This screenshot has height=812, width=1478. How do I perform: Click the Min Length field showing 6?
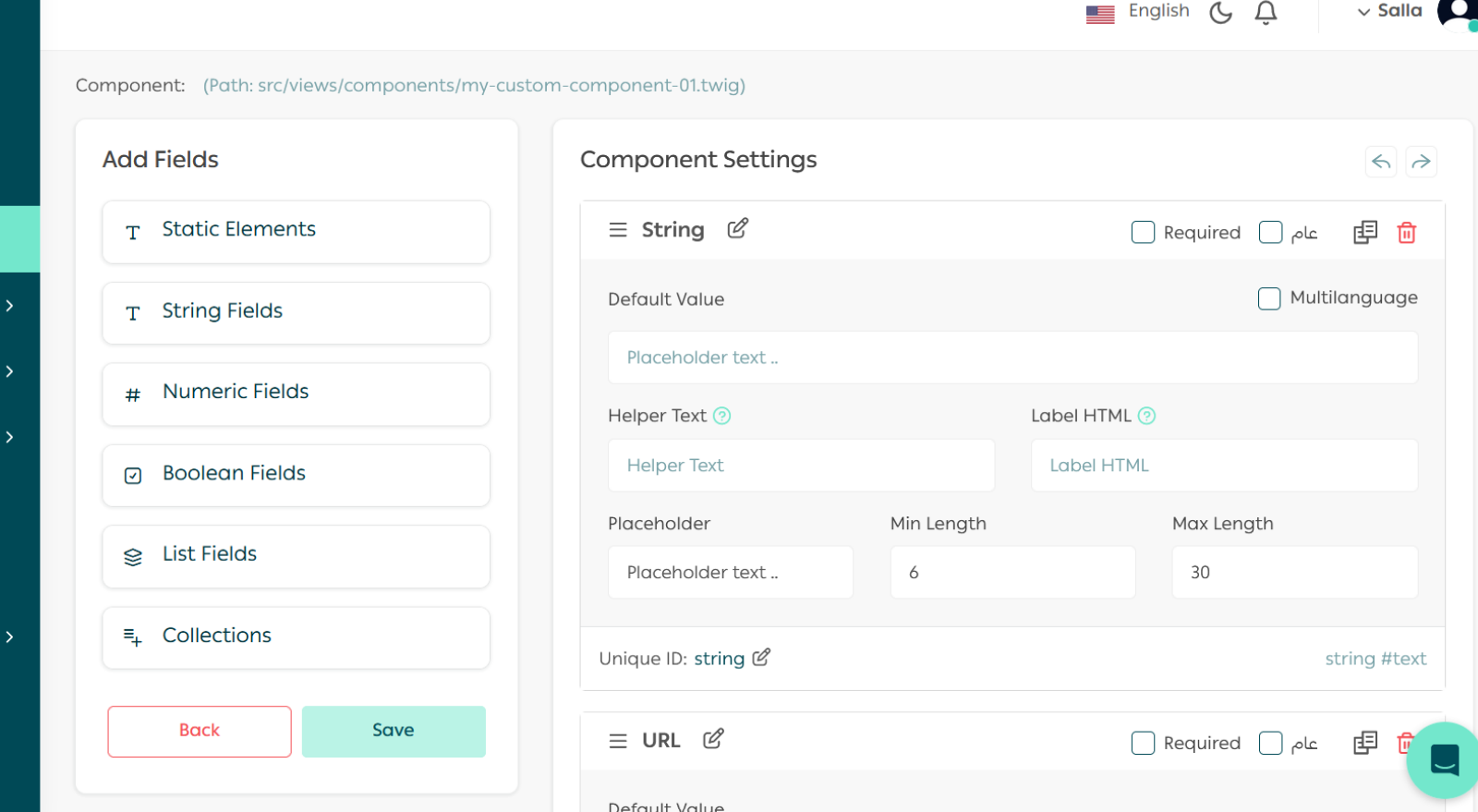tap(1012, 573)
